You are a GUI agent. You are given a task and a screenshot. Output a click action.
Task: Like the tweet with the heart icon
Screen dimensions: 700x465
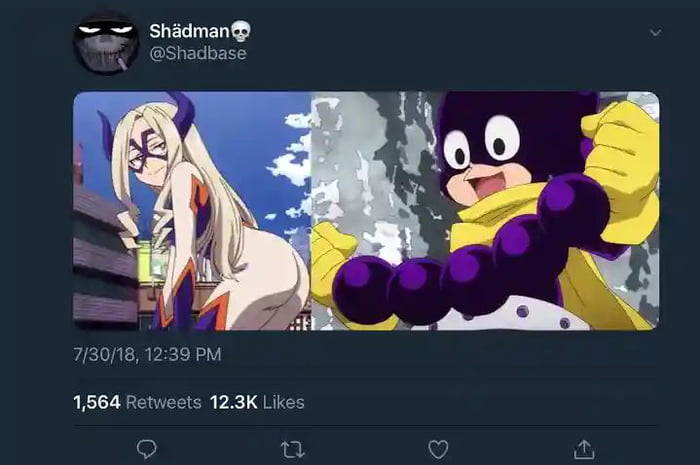tap(438, 450)
